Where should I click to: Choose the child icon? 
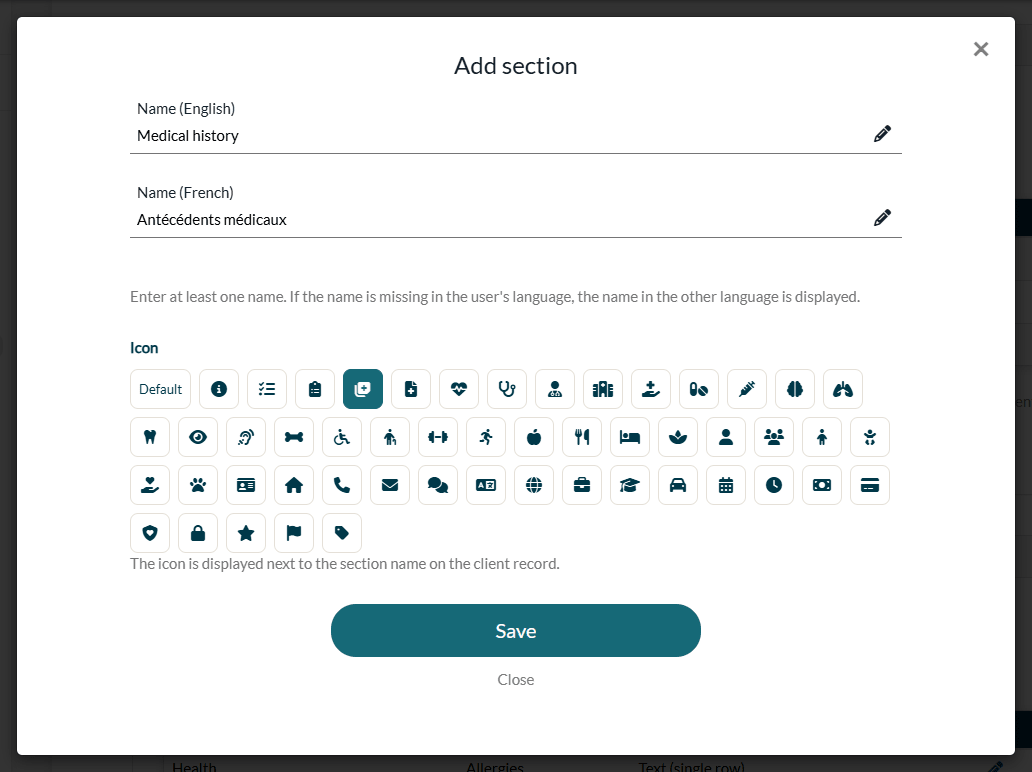tap(822, 437)
